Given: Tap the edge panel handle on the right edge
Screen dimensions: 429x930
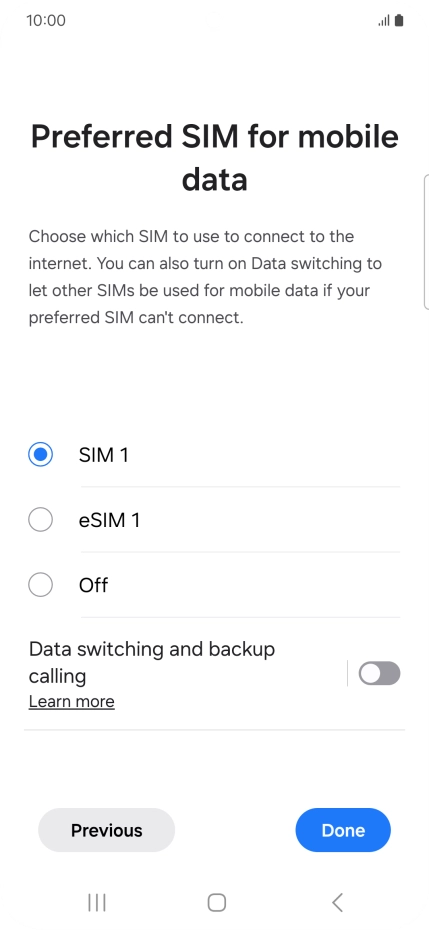Looking at the screenshot, I should (426, 242).
